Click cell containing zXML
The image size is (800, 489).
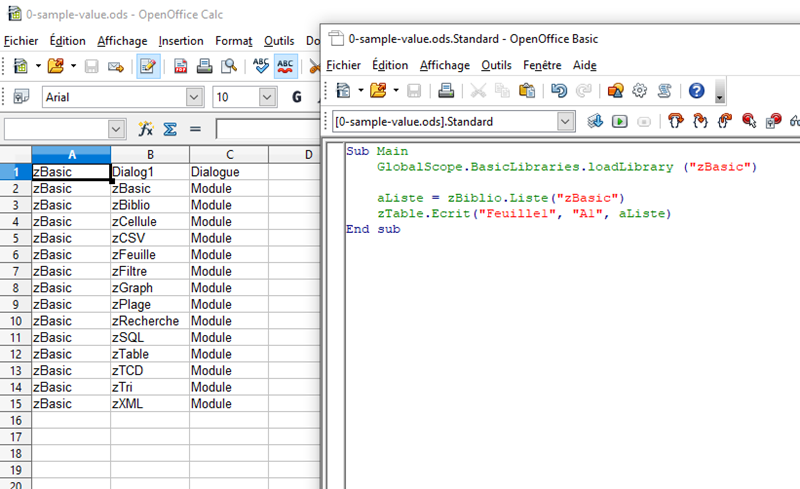150,404
